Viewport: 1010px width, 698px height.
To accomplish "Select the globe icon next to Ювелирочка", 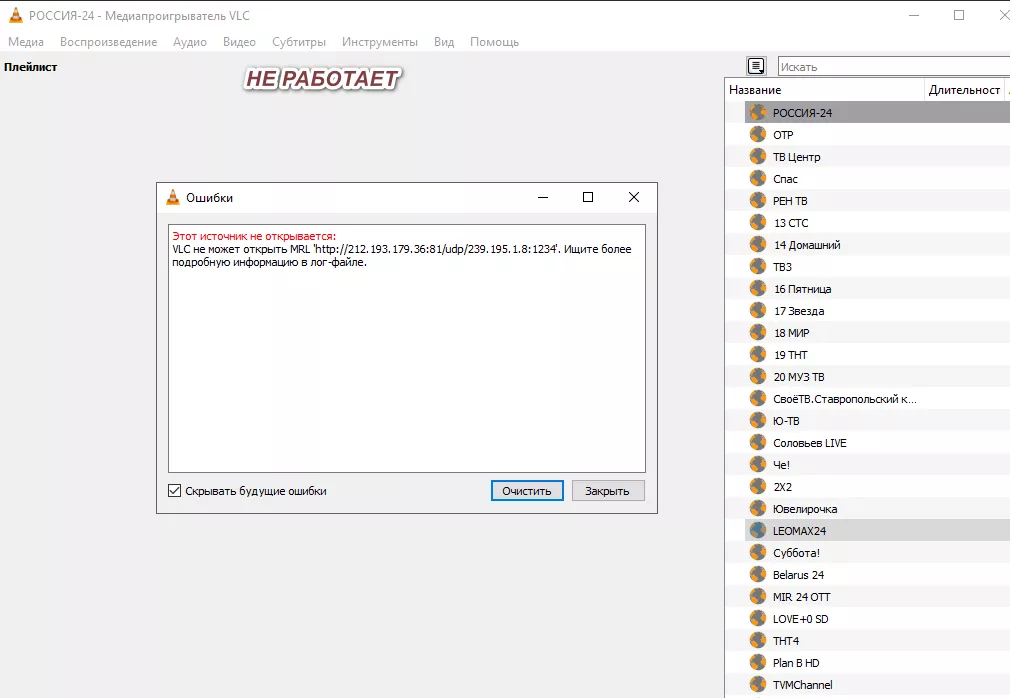I will coord(758,508).
